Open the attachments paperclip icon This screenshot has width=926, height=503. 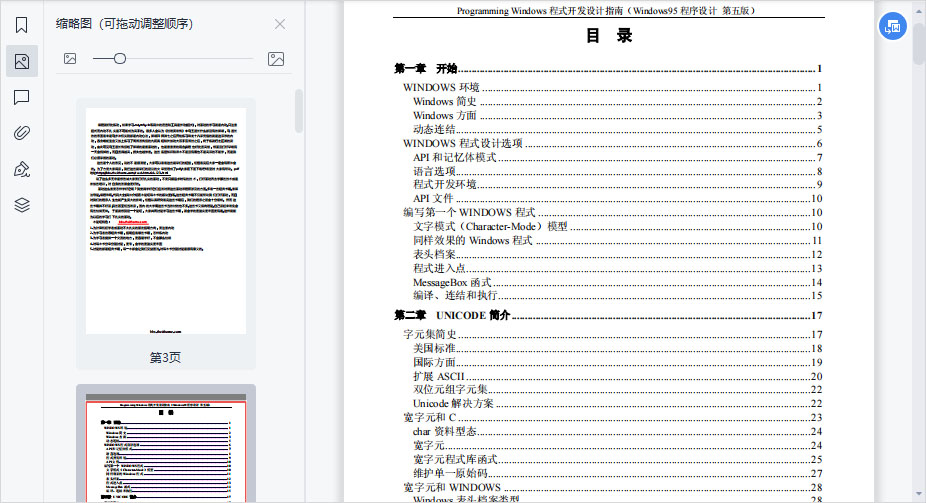click(x=21, y=133)
